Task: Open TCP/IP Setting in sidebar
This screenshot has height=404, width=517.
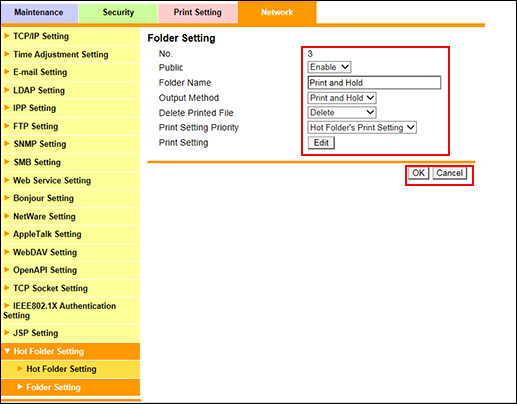Action: [x=70, y=36]
